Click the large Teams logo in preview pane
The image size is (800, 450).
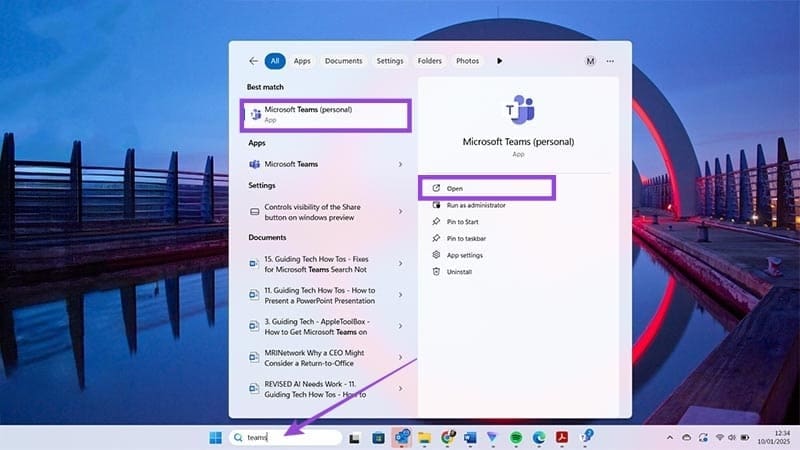(x=519, y=109)
